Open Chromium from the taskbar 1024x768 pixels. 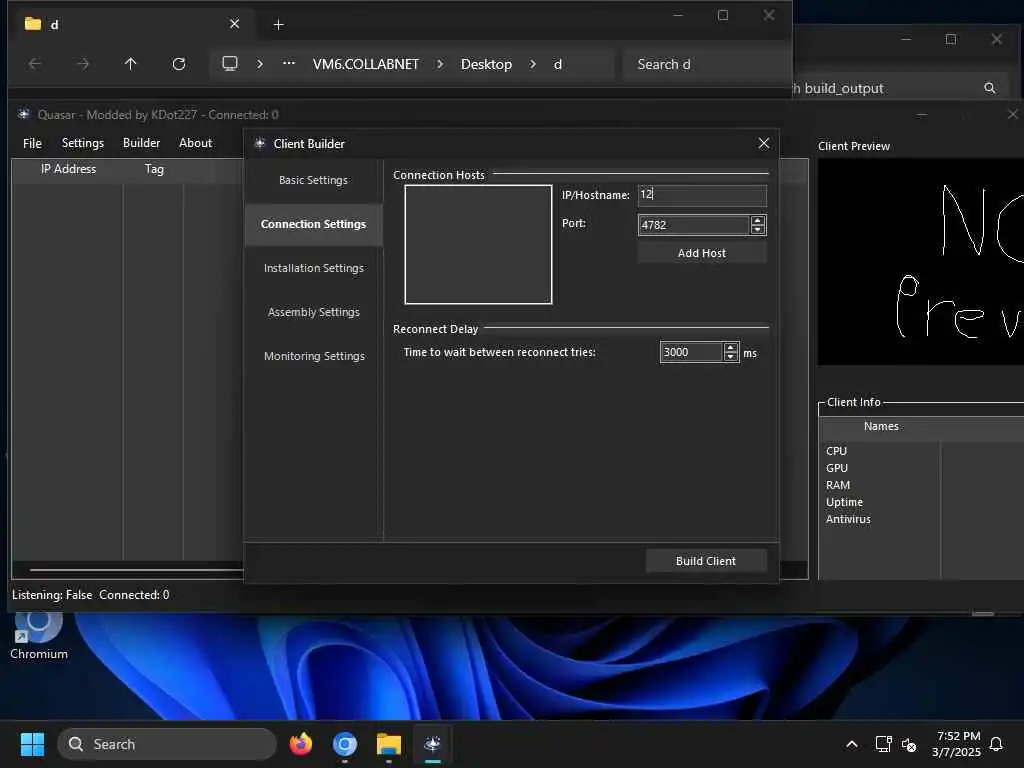[345, 744]
